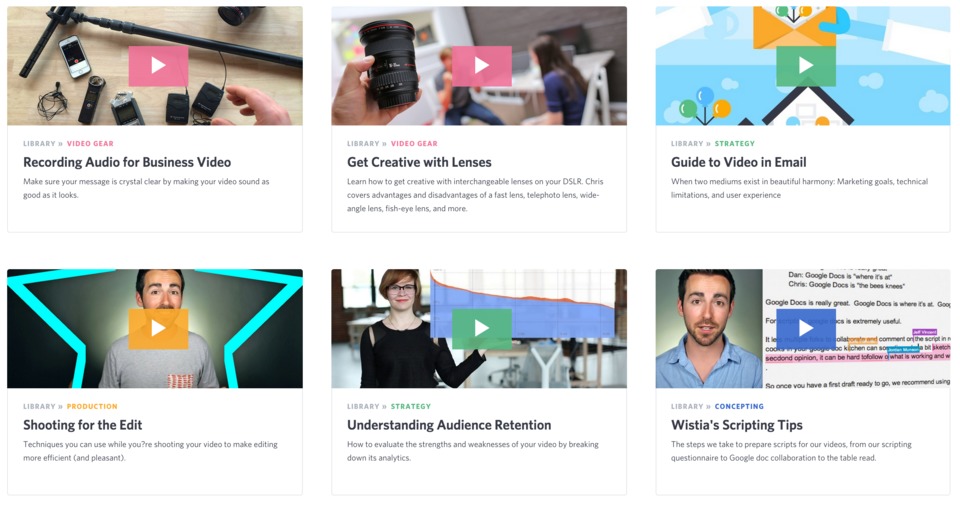Go to Library breadcrumb above Understanding Audience Retention

[363, 406]
